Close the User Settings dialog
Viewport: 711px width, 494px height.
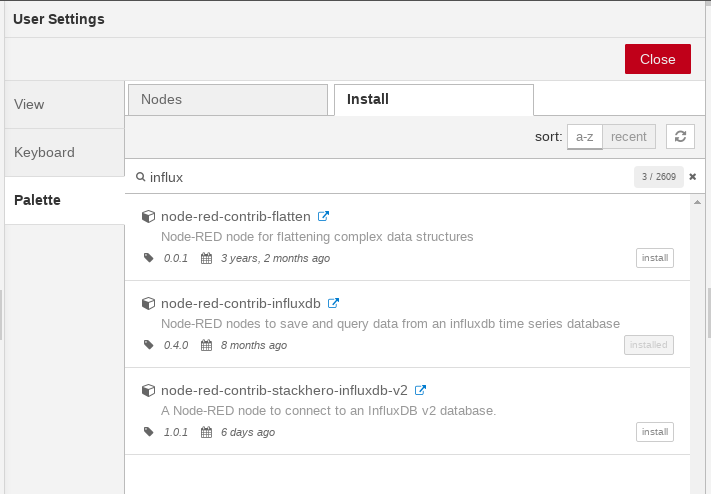[x=657, y=59]
